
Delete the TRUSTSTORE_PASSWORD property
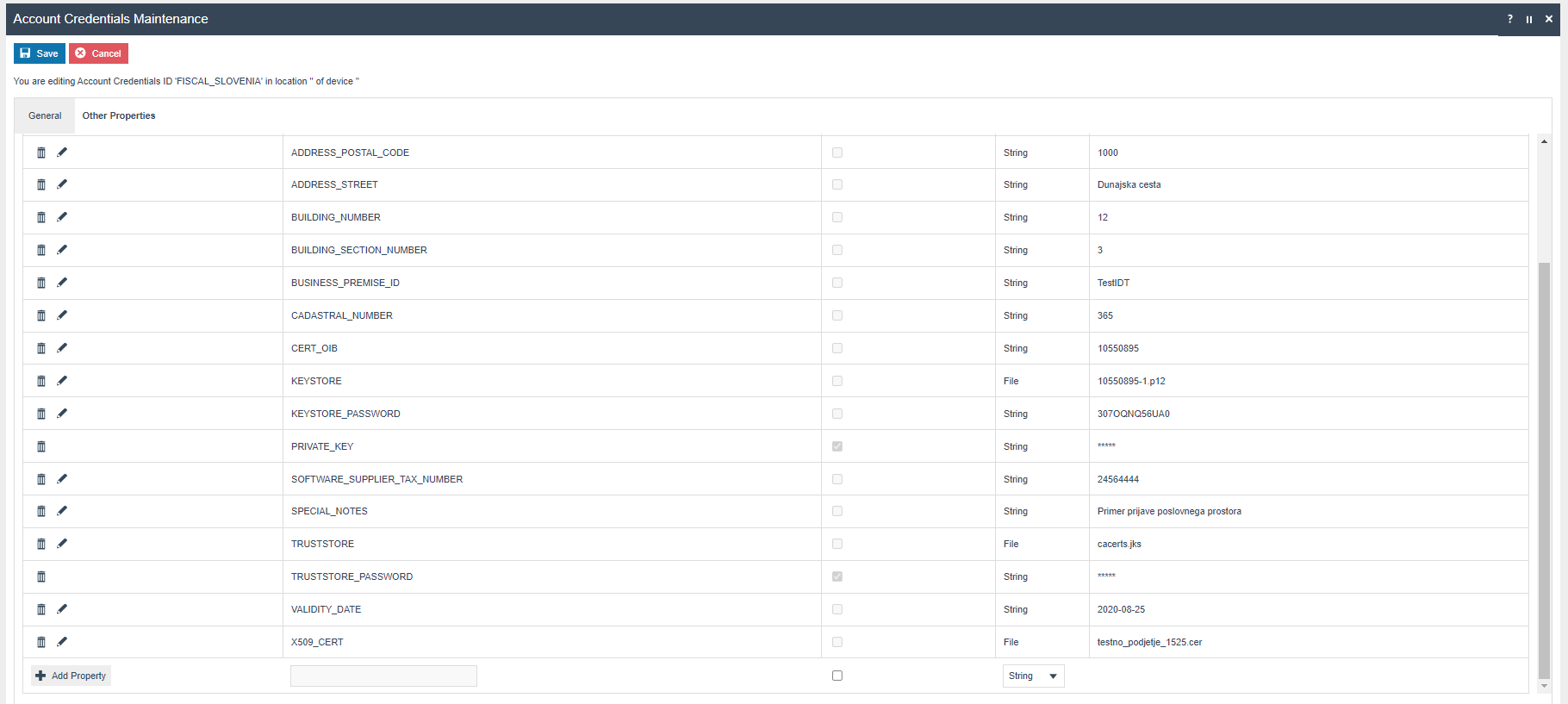click(x=41, y=576)
